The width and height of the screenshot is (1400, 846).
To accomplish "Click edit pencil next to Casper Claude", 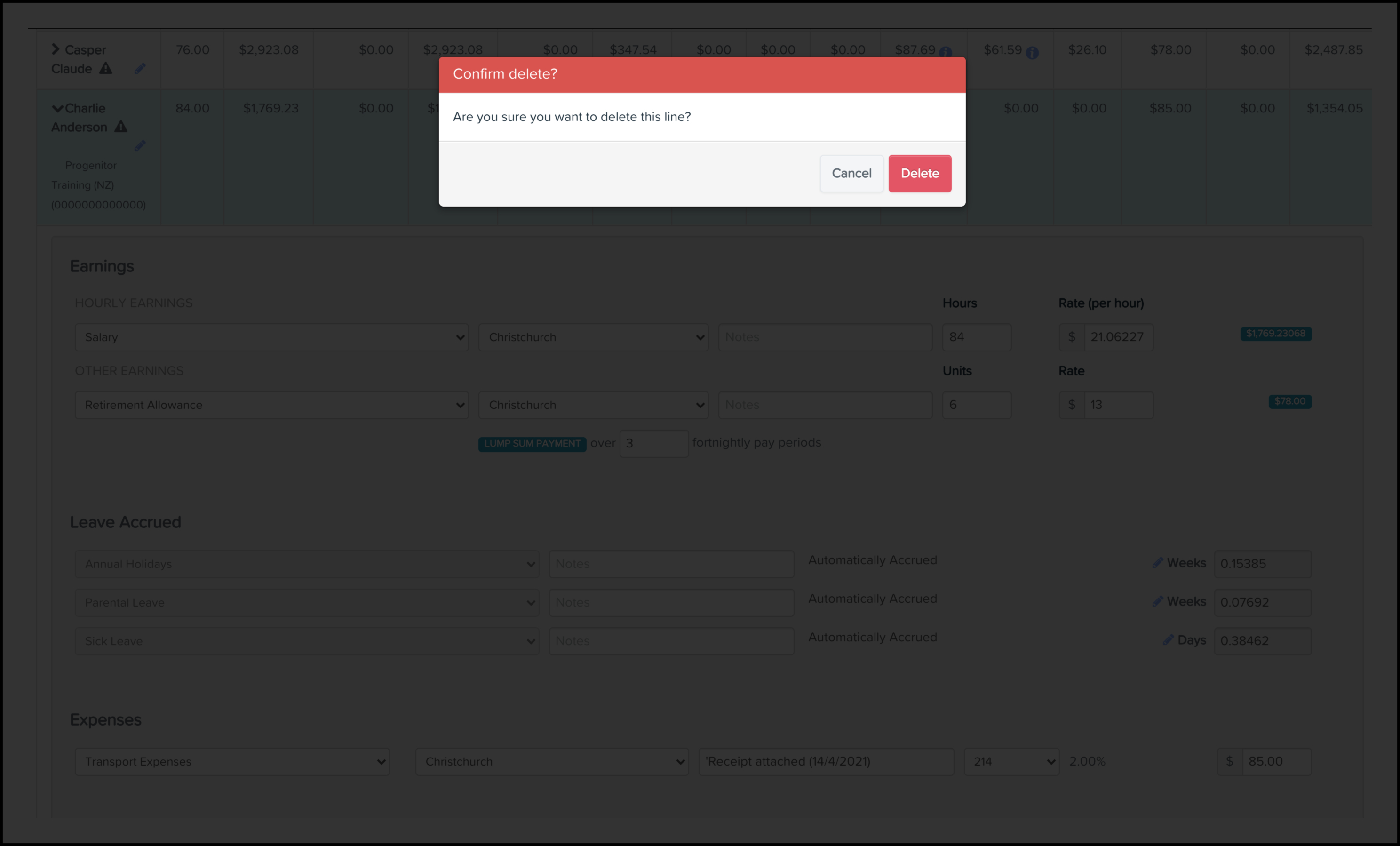I will click(140, 69).
